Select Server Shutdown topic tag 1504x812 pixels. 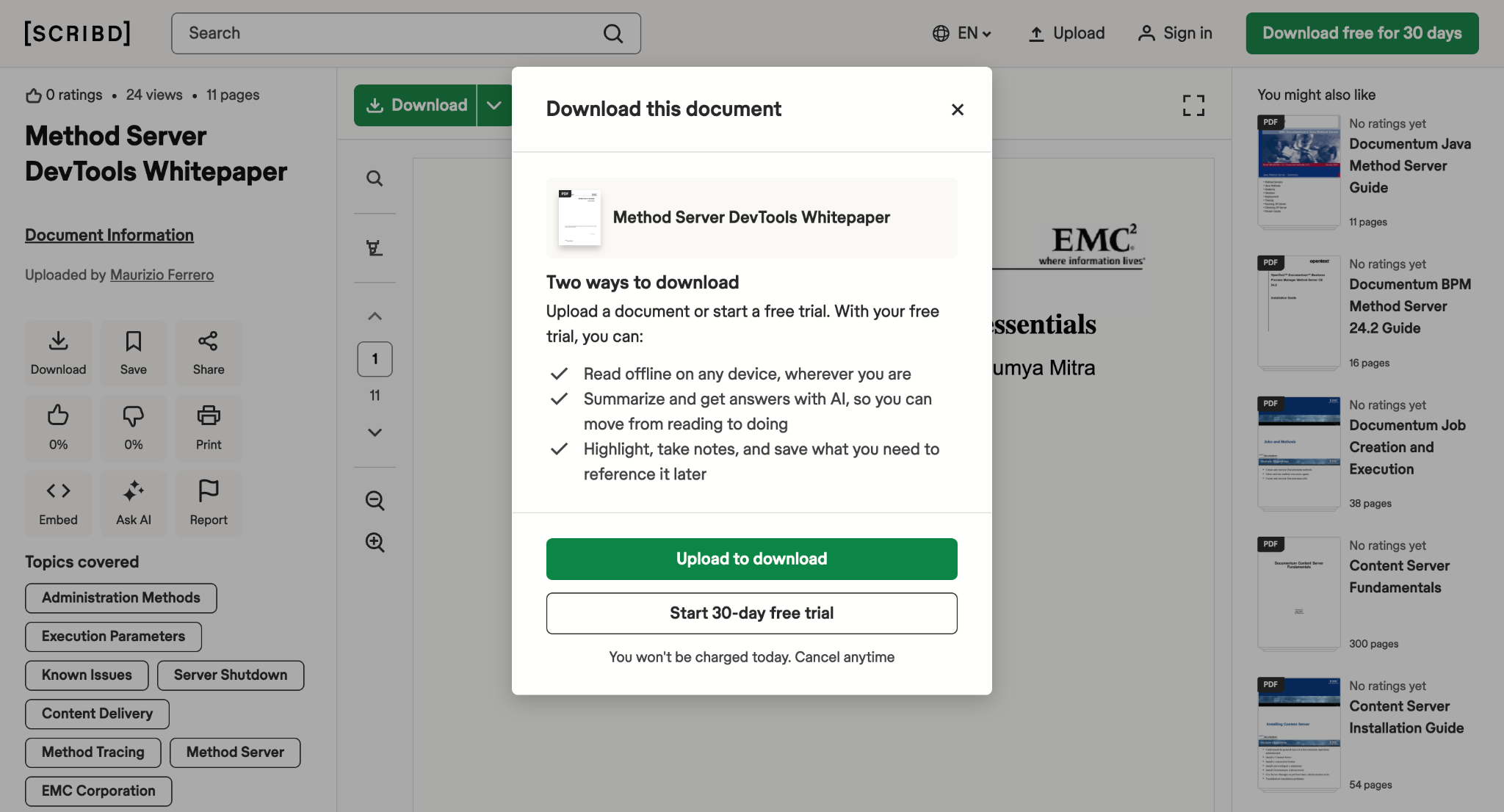click(x=231, y=675)
